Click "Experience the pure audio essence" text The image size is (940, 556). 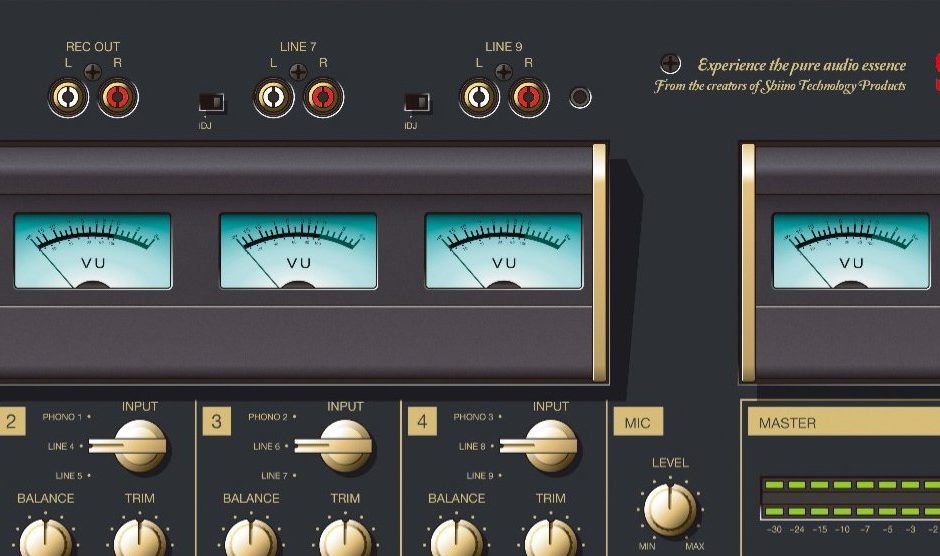801,66
